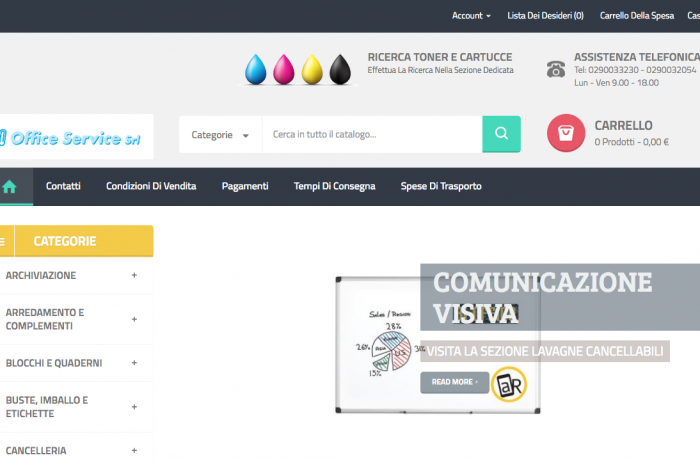Expand Arredamento e Complementi category
The image size is (700, 460).
click(x=134, y=319)
